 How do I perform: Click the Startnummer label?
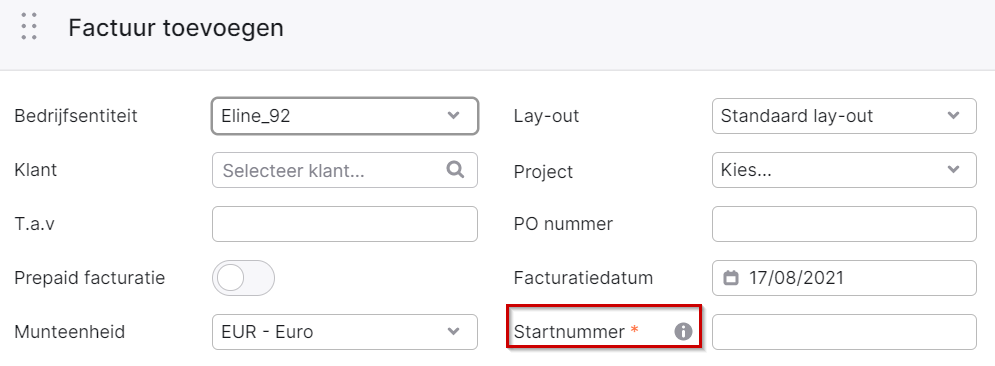(570, 332)
